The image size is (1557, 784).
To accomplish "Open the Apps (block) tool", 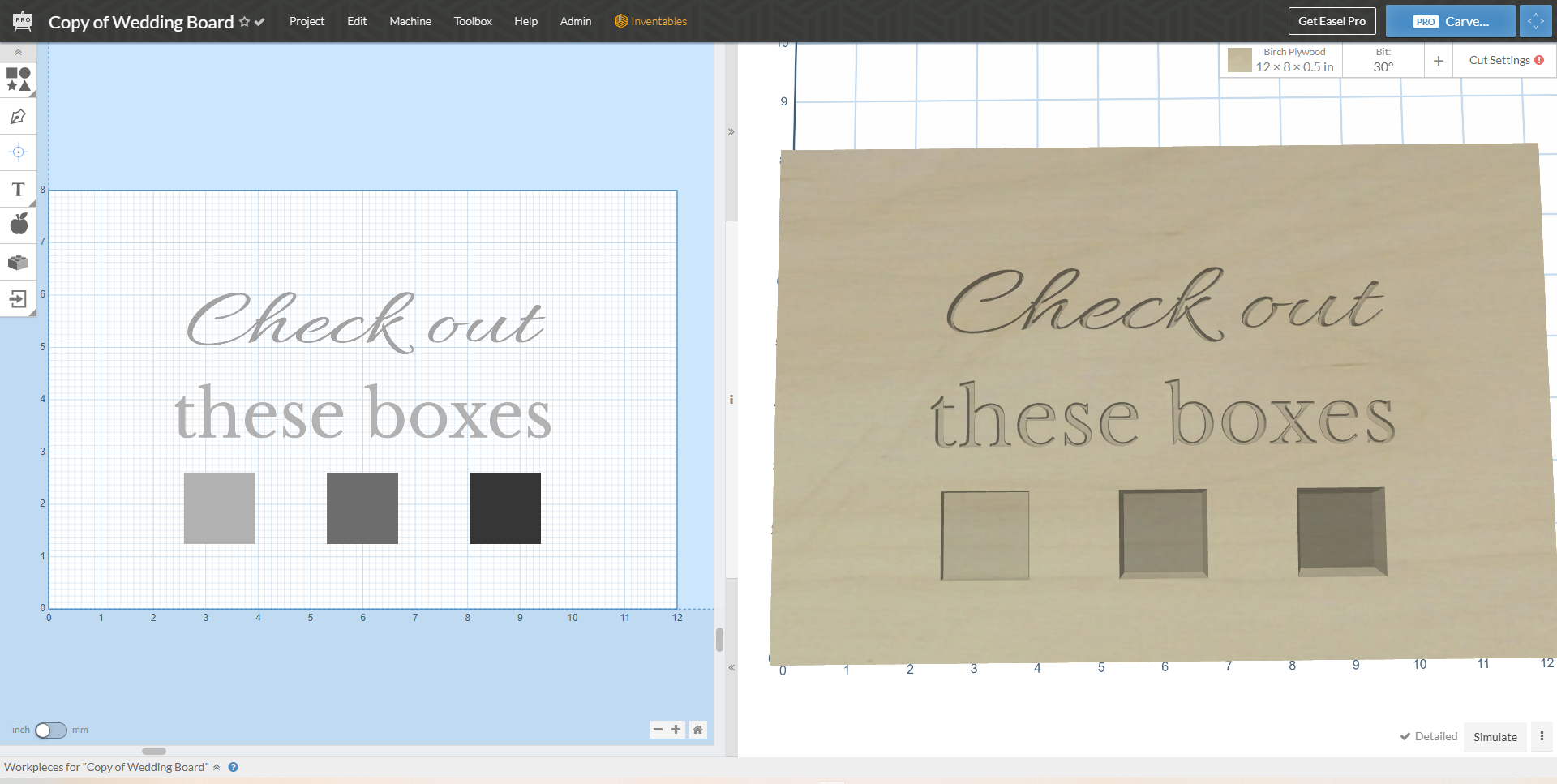I will pos(18,262).
